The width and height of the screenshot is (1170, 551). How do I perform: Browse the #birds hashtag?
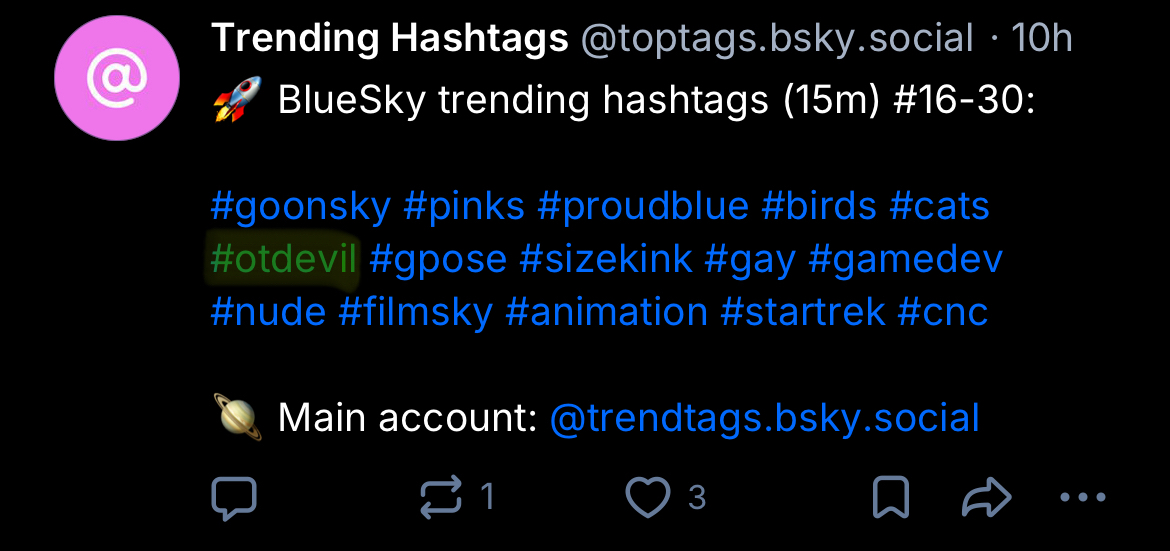point(818,207)
